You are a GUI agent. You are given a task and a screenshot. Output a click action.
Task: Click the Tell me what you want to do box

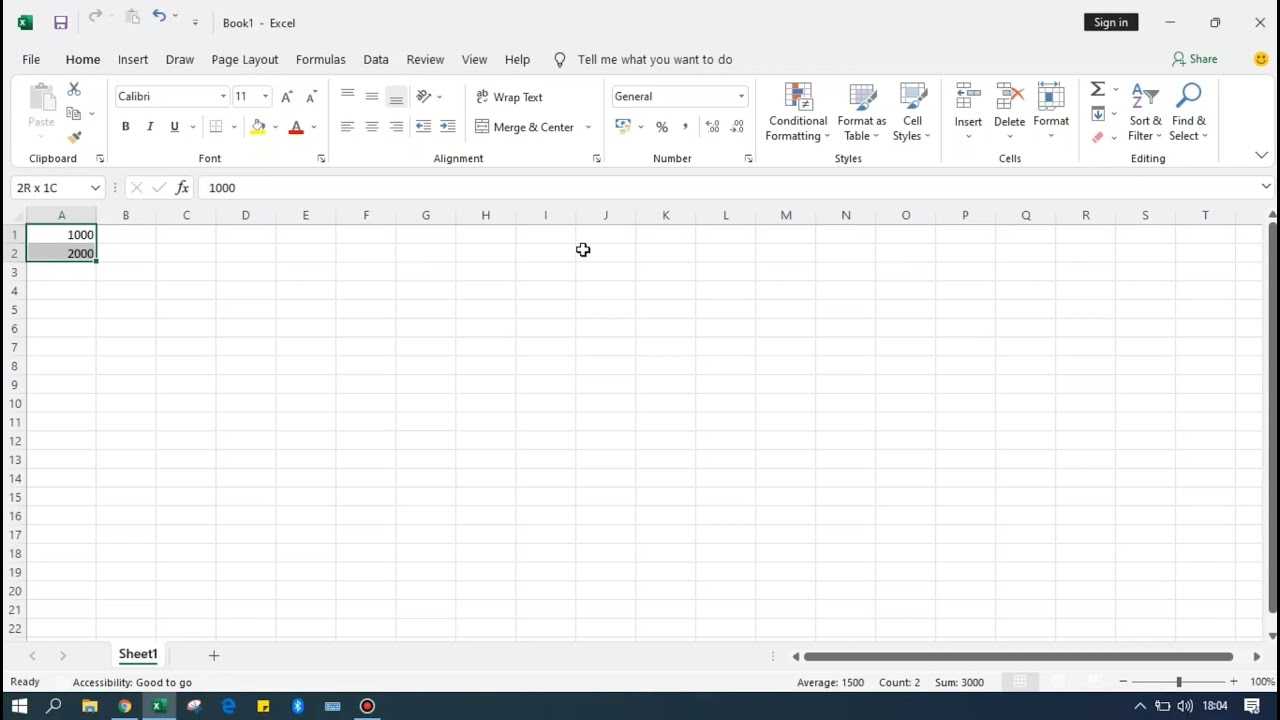654,59
